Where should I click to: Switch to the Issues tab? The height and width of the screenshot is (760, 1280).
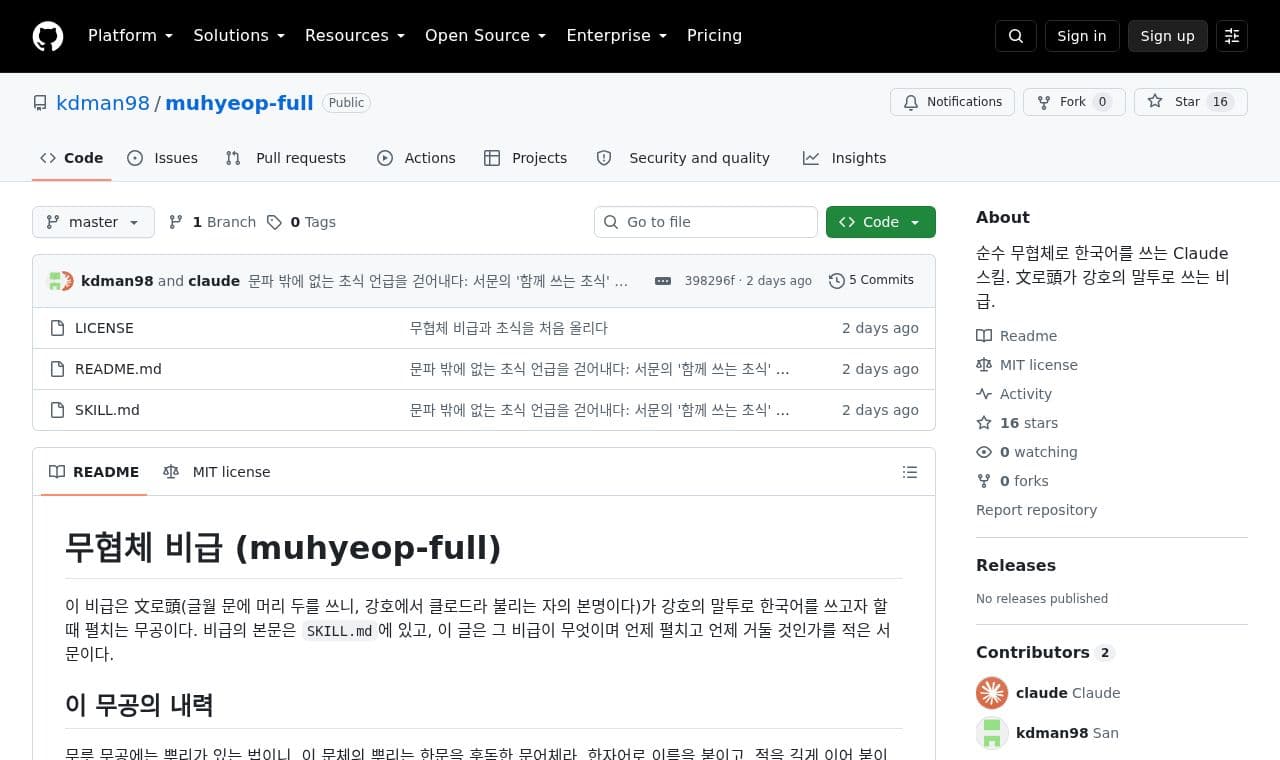tap(163, 158)
